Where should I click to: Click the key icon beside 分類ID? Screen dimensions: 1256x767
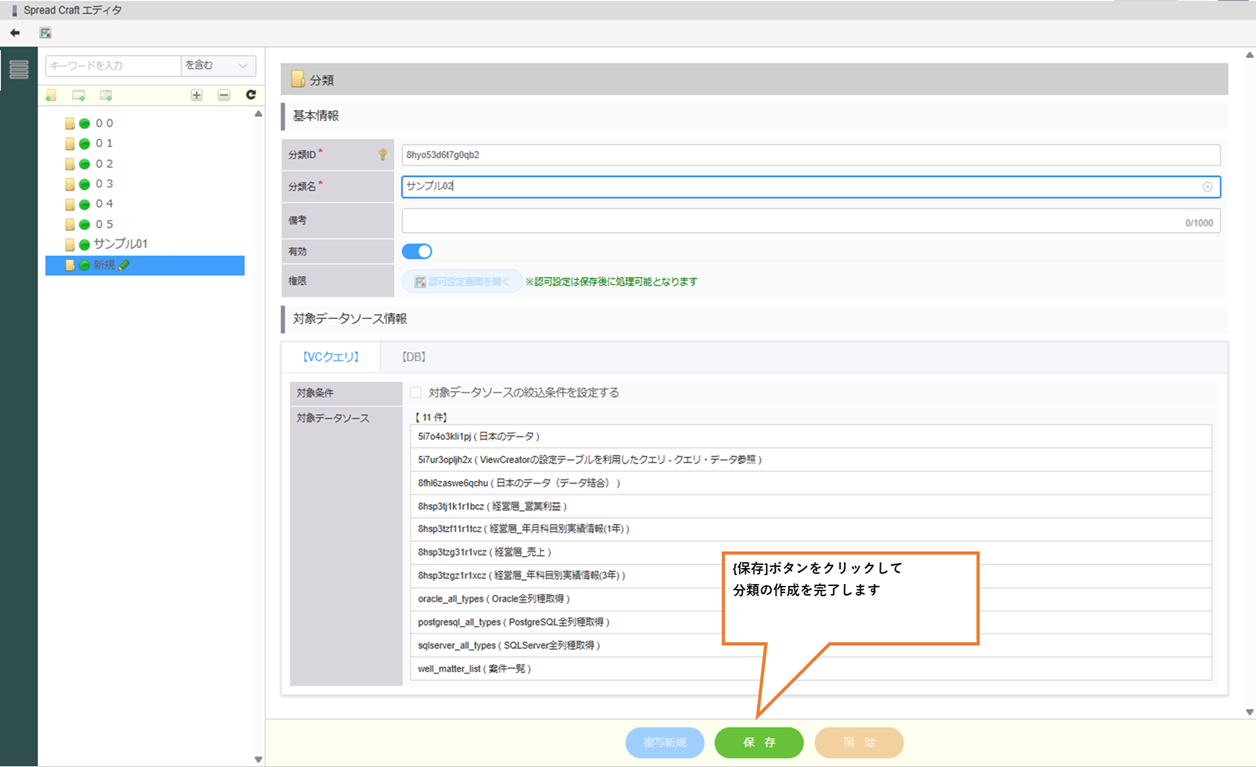382,155
